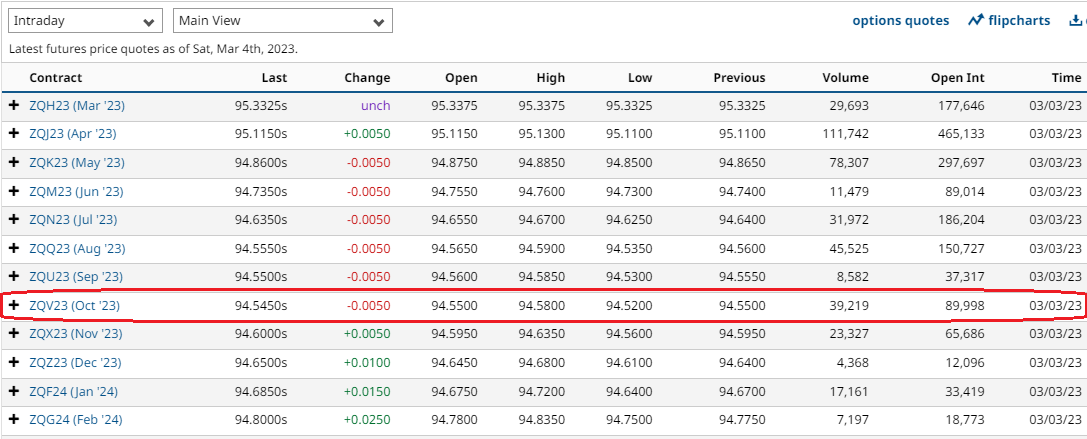The width and height of the screenshot is (1087, 439).
Task: Click the plus icon beside ZQM23 (Jun '23)
Action: tap(14, 191)
